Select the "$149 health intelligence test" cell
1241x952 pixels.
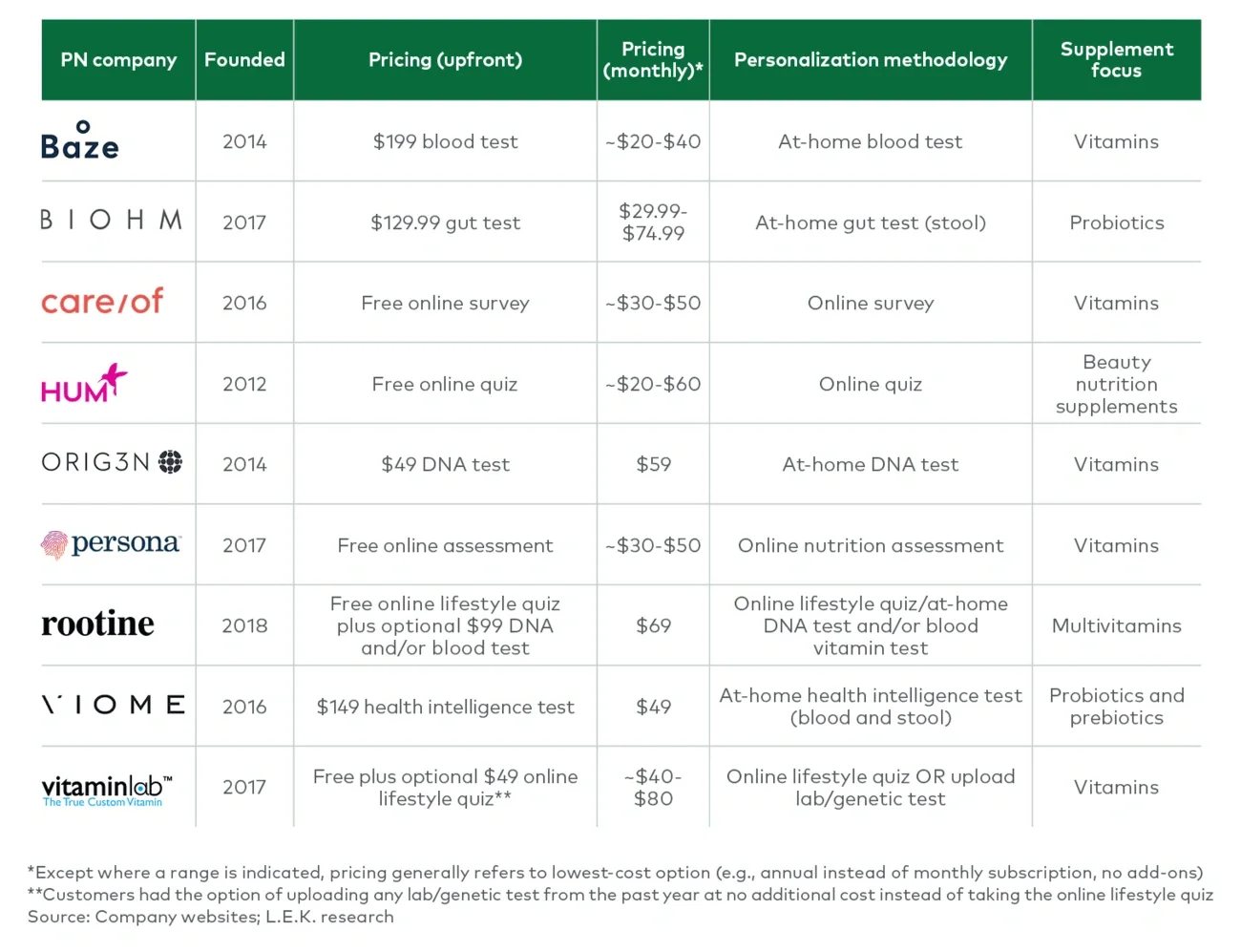[x=445, y=708]
